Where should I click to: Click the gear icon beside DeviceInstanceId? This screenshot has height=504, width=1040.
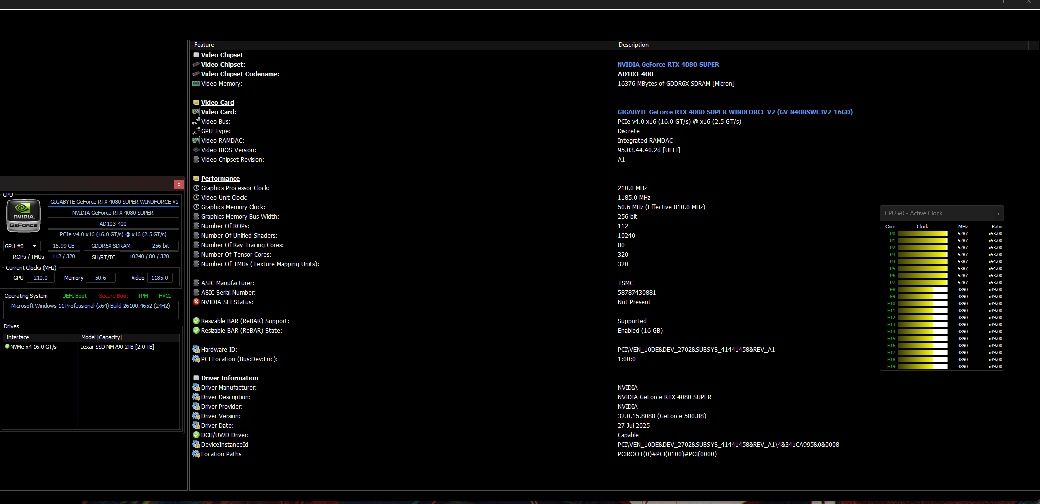196,444
